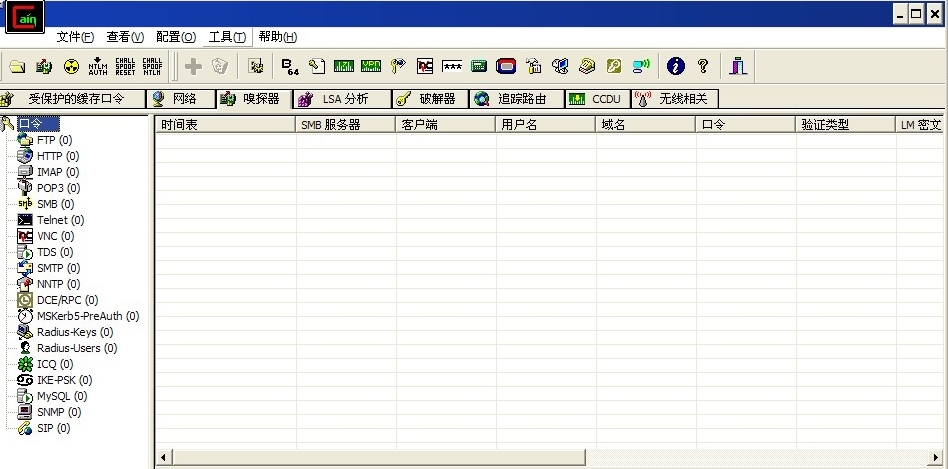Click the Cain logo icon

coord(25,17)
